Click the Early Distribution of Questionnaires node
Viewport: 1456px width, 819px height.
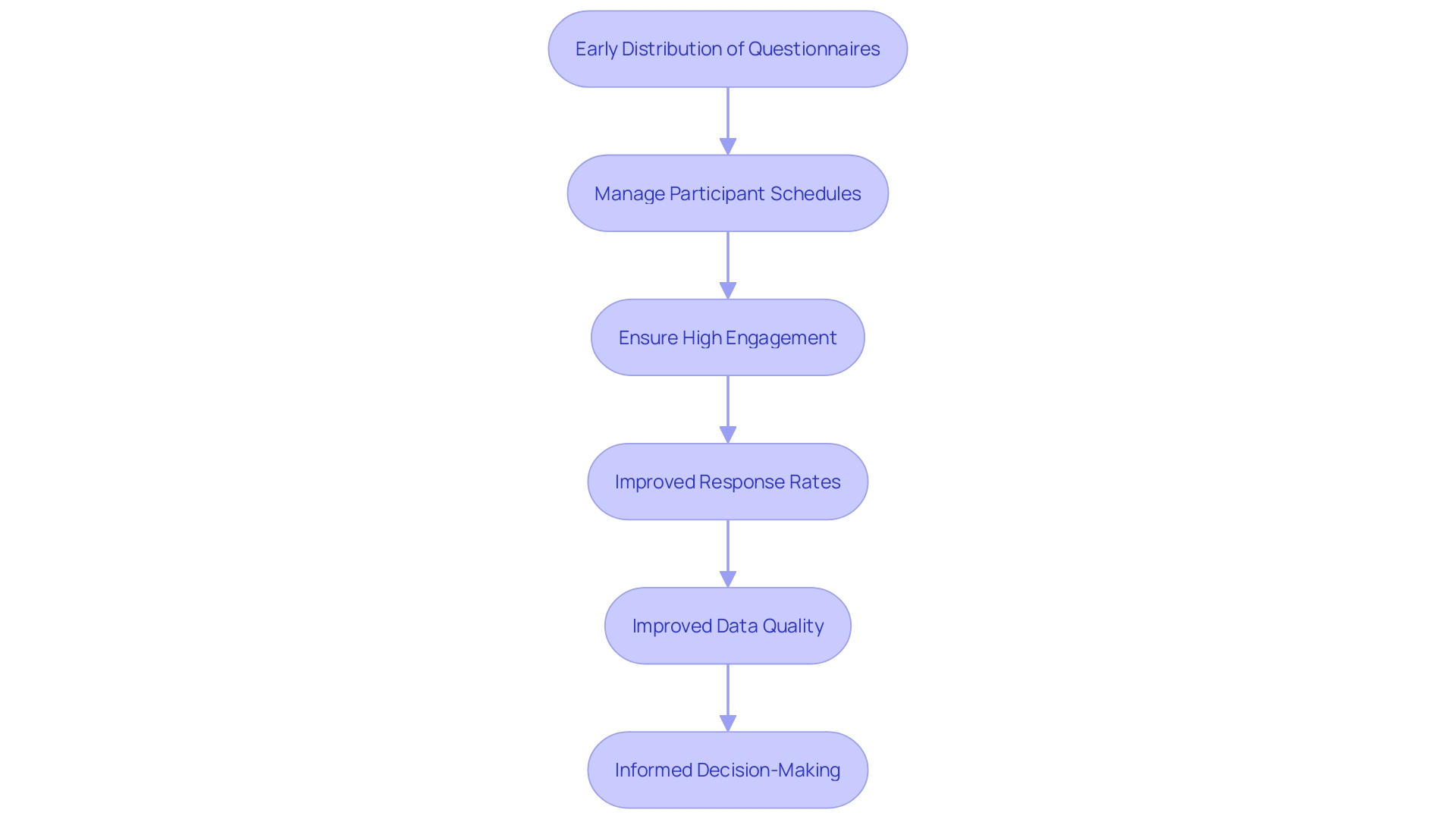pos(728,48)
